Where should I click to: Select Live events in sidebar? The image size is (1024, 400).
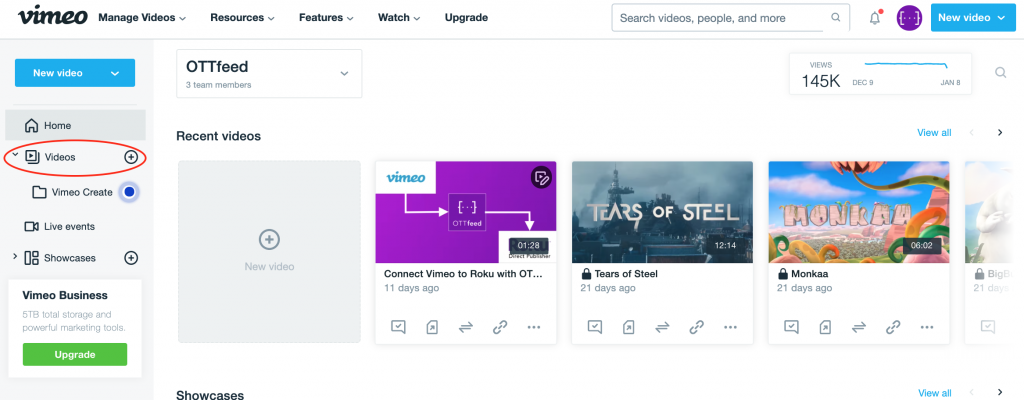(x=69, y=226)
